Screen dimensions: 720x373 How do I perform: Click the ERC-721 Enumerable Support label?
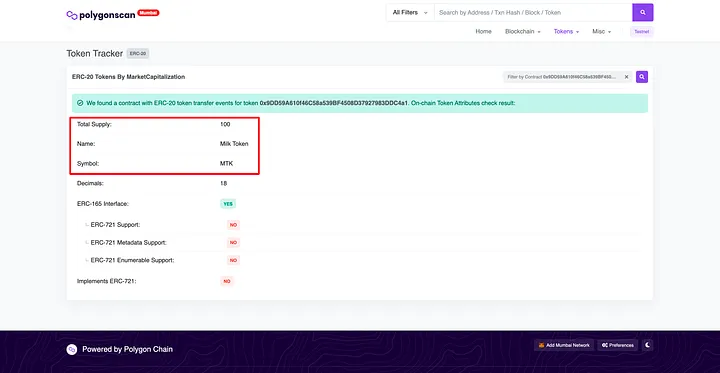132,260
